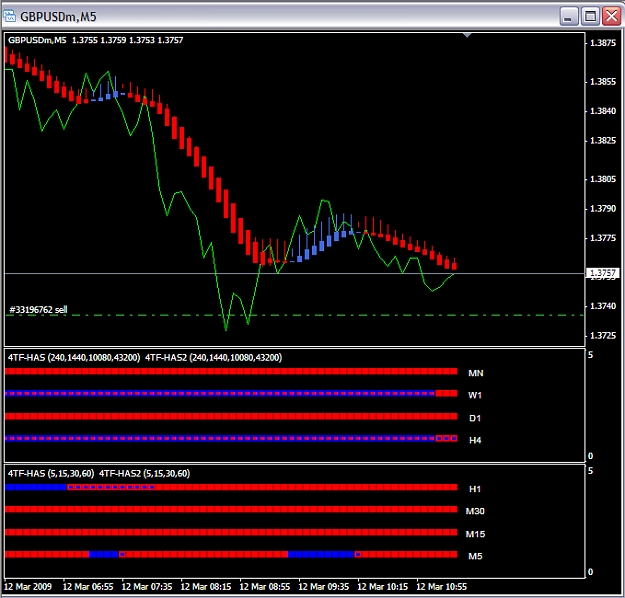625x598 pixels.
Task: Click the current price tag 1.3757
Action: tap(603, 273)
